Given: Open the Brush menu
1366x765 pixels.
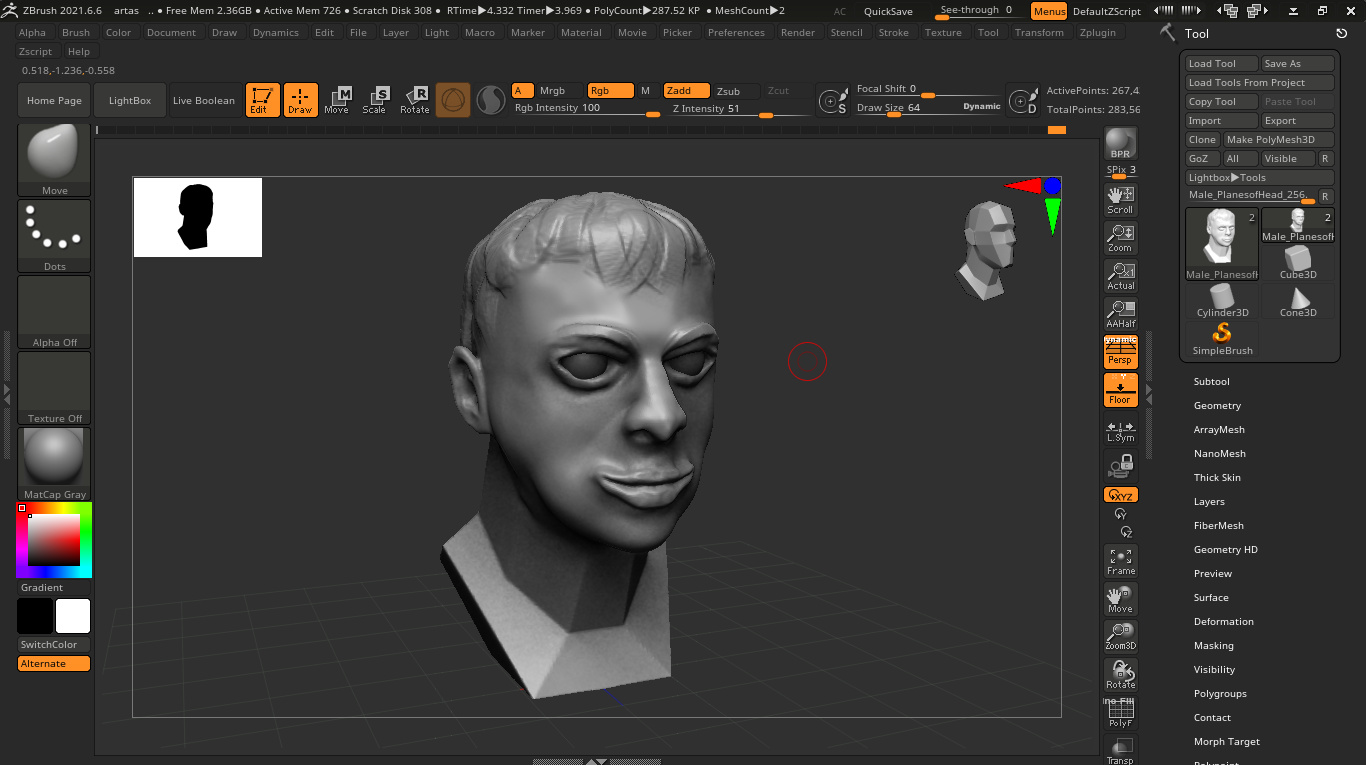Looking at the screenshot, I should click(x=76, y=32).
